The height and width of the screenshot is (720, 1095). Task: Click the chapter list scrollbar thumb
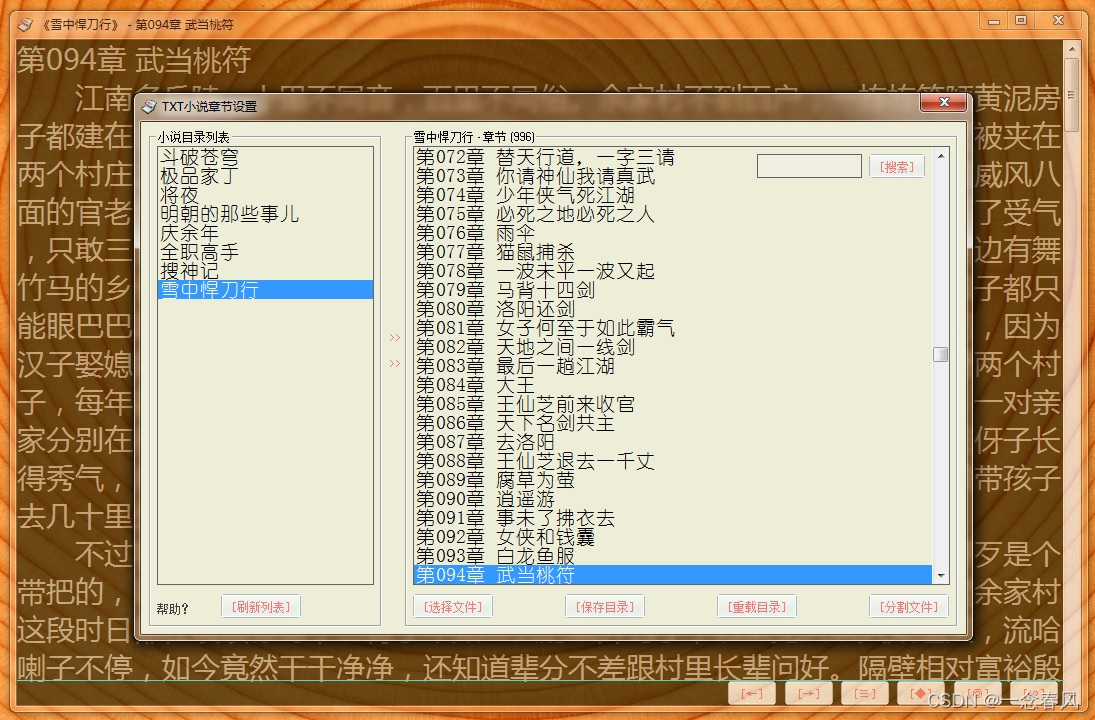click(x=941, y=354)
